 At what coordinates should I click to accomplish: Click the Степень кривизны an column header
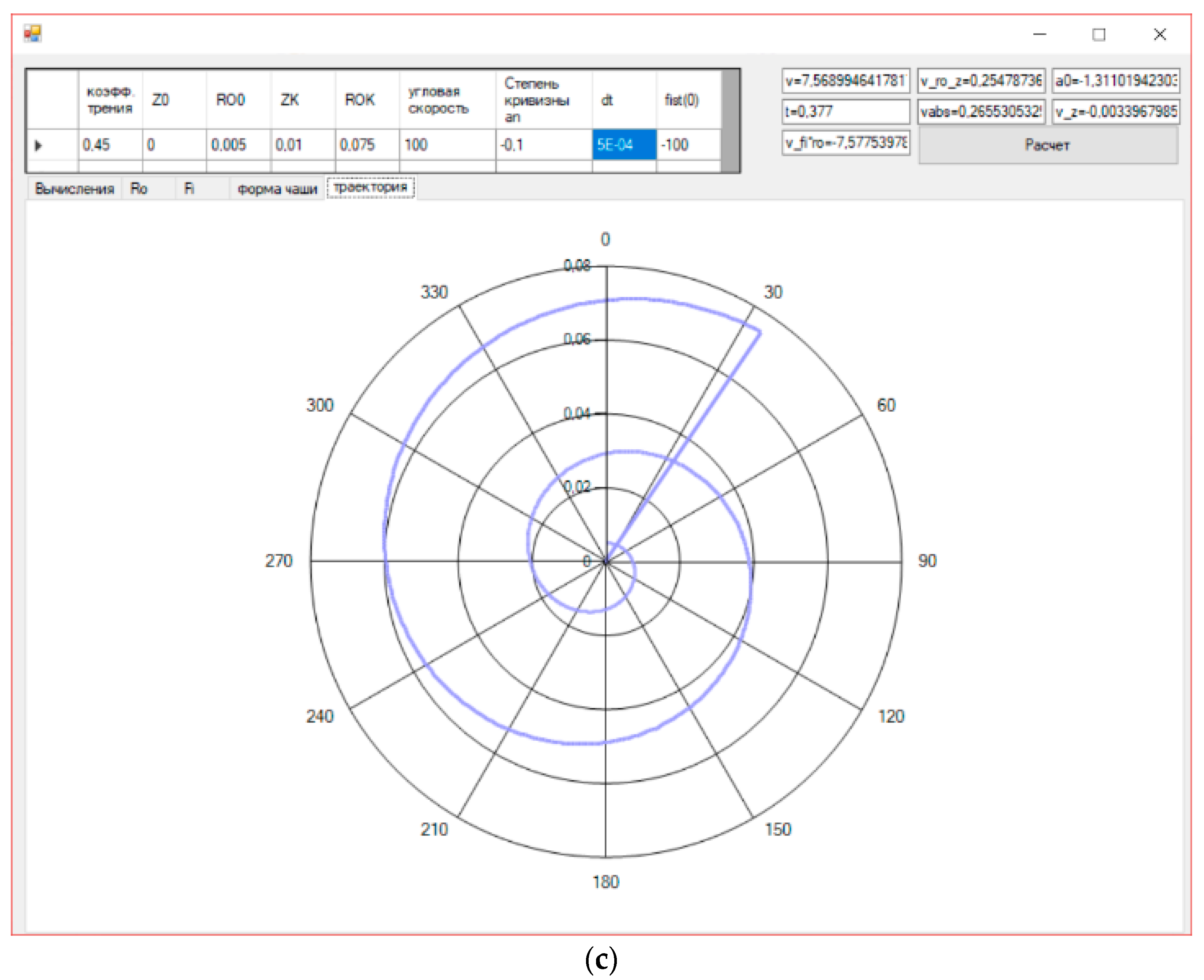[x=543, y=100]
